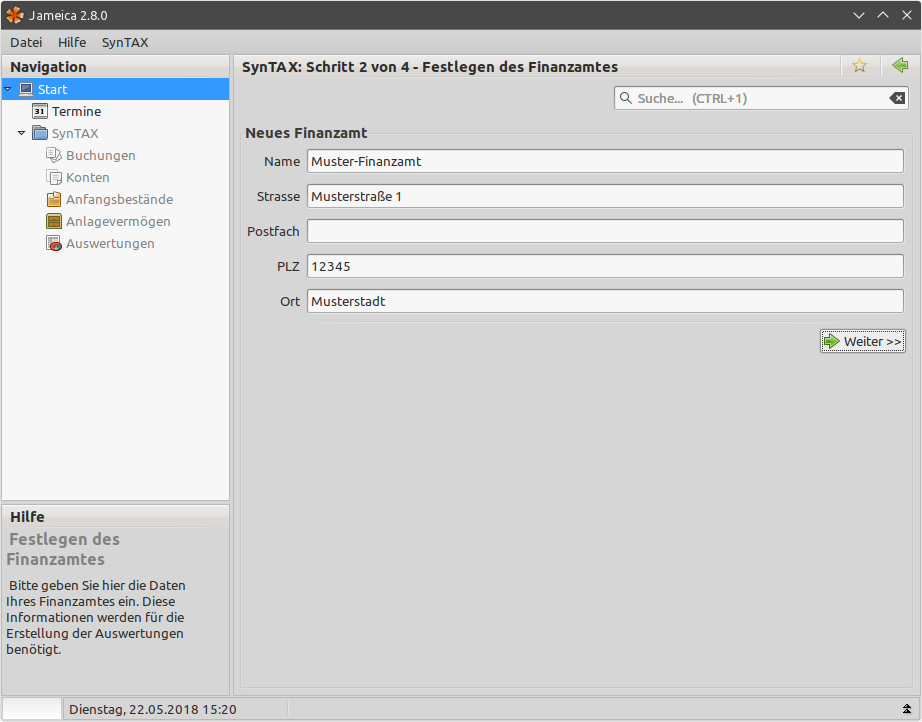This screenshot has width=922, height=722.
Task: Click the Start computer icon
Action: pos(26,89)
